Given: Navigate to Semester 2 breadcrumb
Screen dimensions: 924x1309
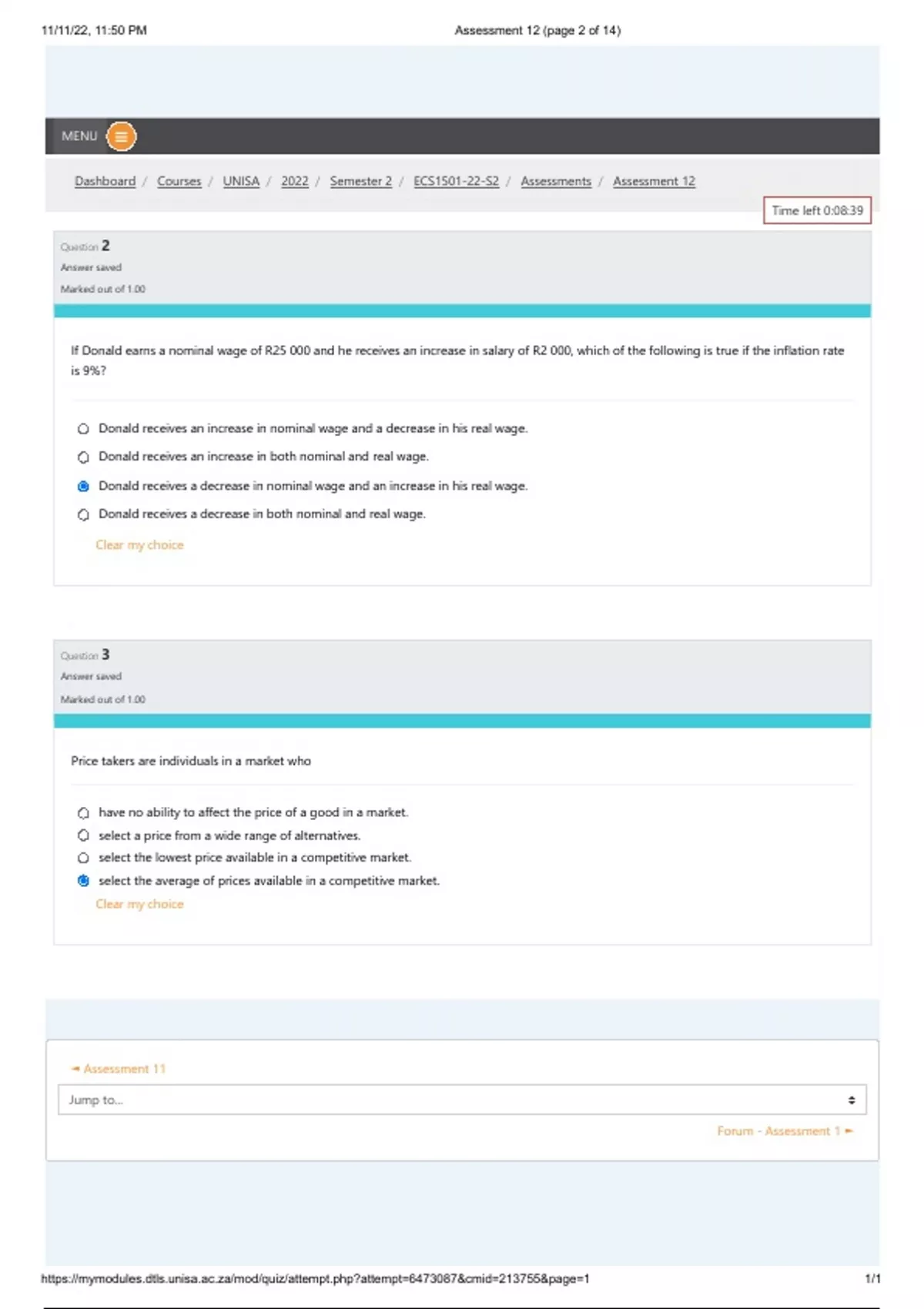Looking at the screenshot, I should point(360,181).
